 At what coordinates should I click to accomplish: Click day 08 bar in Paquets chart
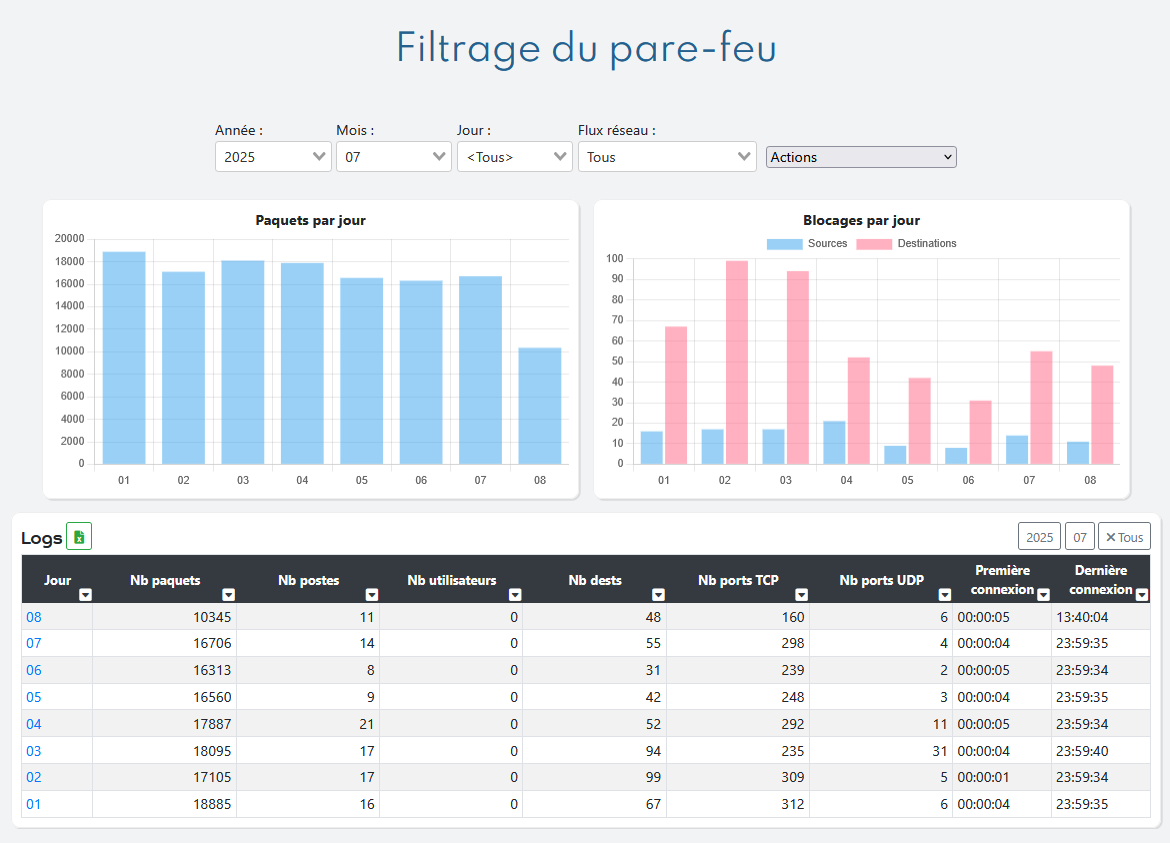(x=539, y=406)
